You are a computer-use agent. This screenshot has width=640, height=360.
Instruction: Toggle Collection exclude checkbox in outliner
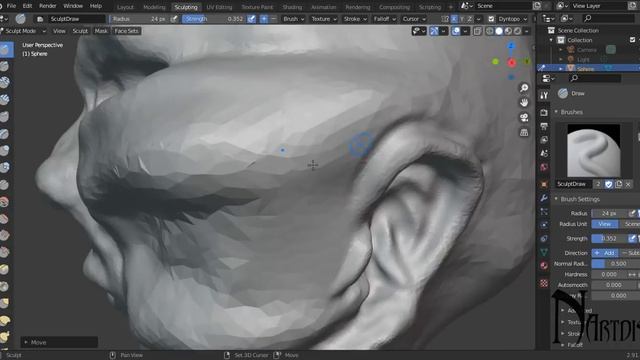coord(632,40)
